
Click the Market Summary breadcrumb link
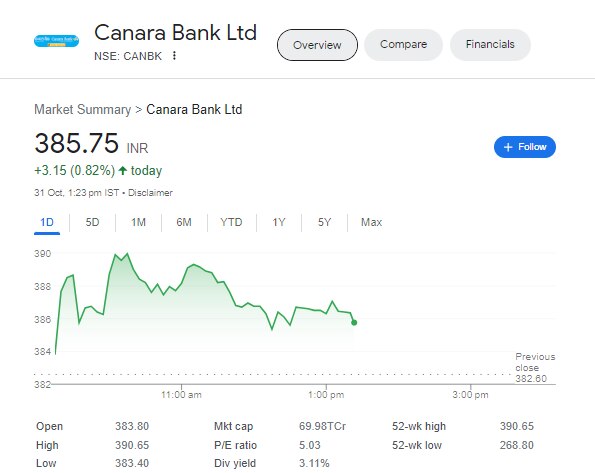(82, 110)
